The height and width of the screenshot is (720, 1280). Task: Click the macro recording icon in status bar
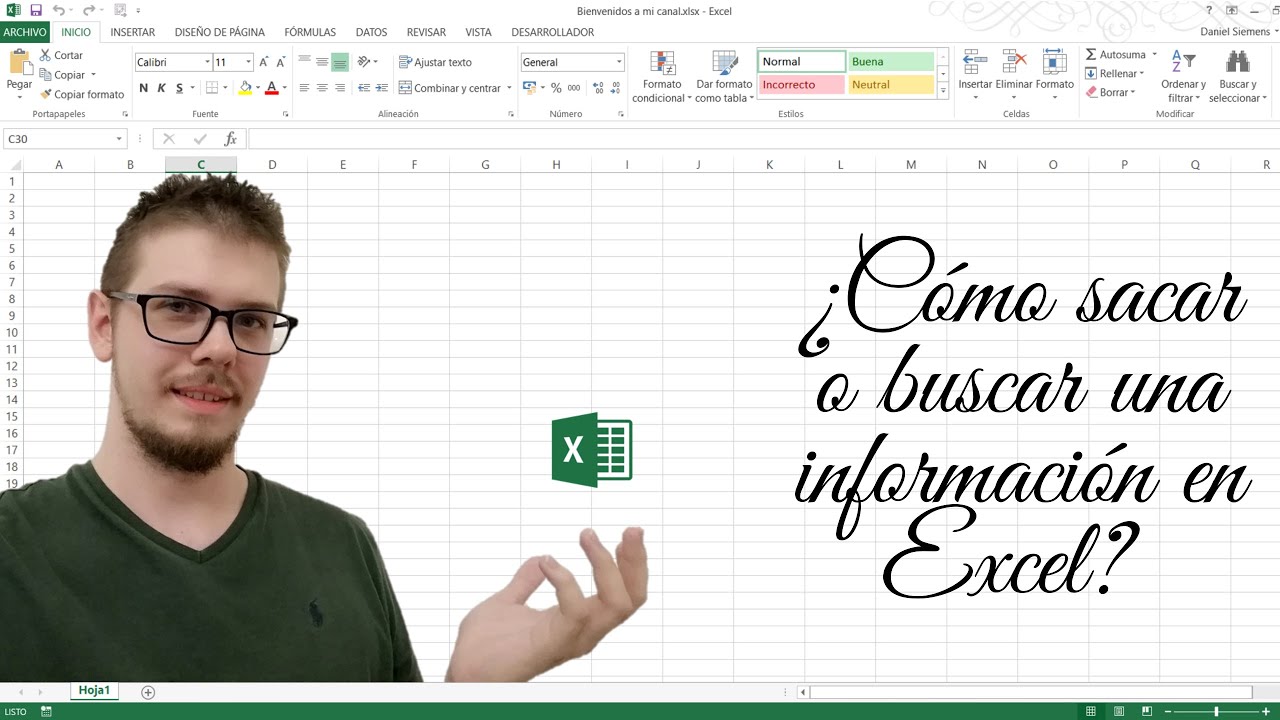click(46, 711)
